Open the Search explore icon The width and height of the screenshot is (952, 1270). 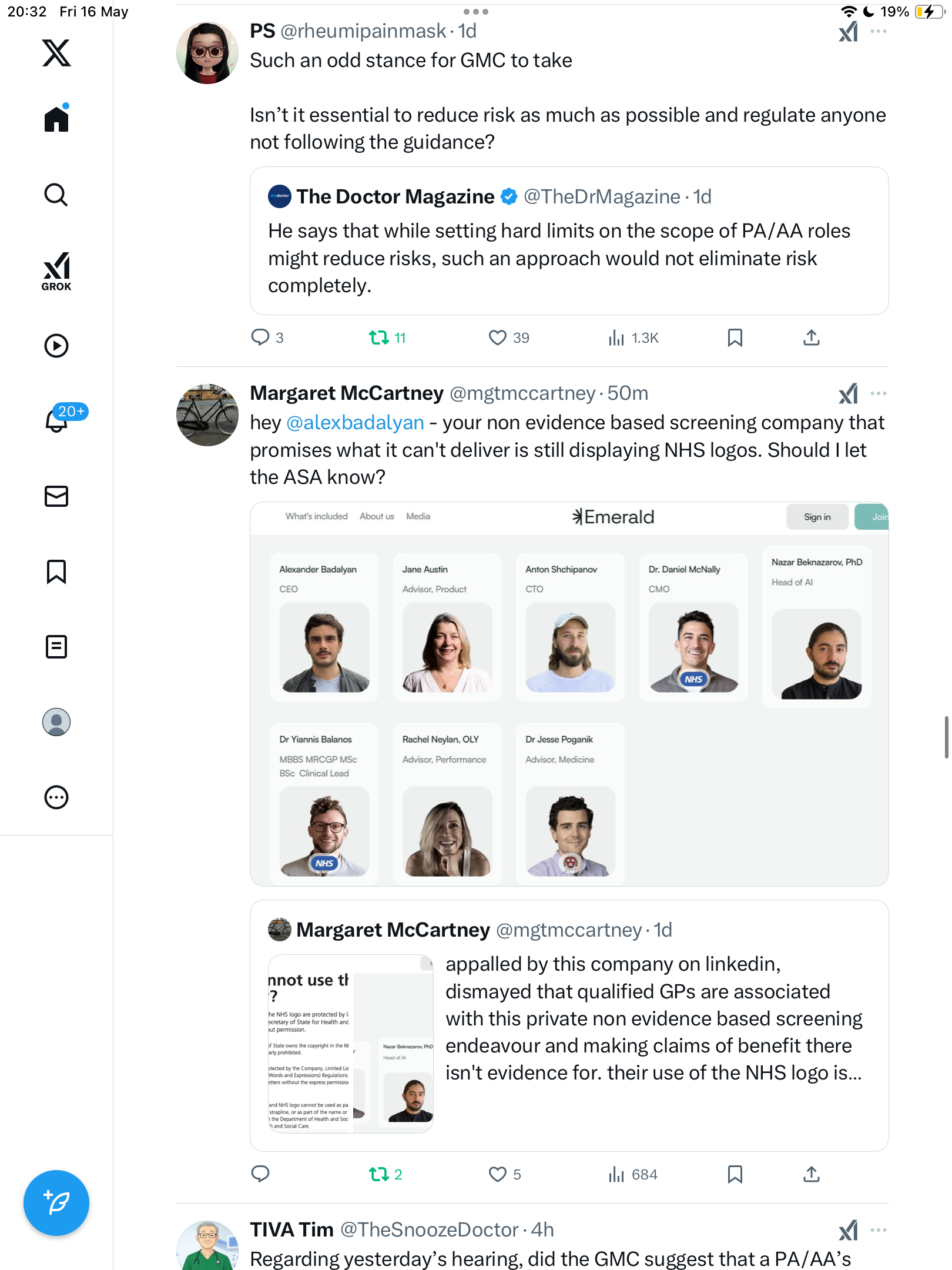click(x=56, y=195)
